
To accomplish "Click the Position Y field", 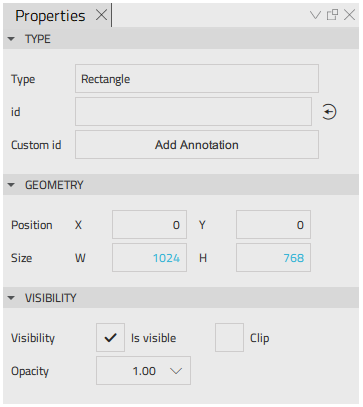I will tap(273, 225).
